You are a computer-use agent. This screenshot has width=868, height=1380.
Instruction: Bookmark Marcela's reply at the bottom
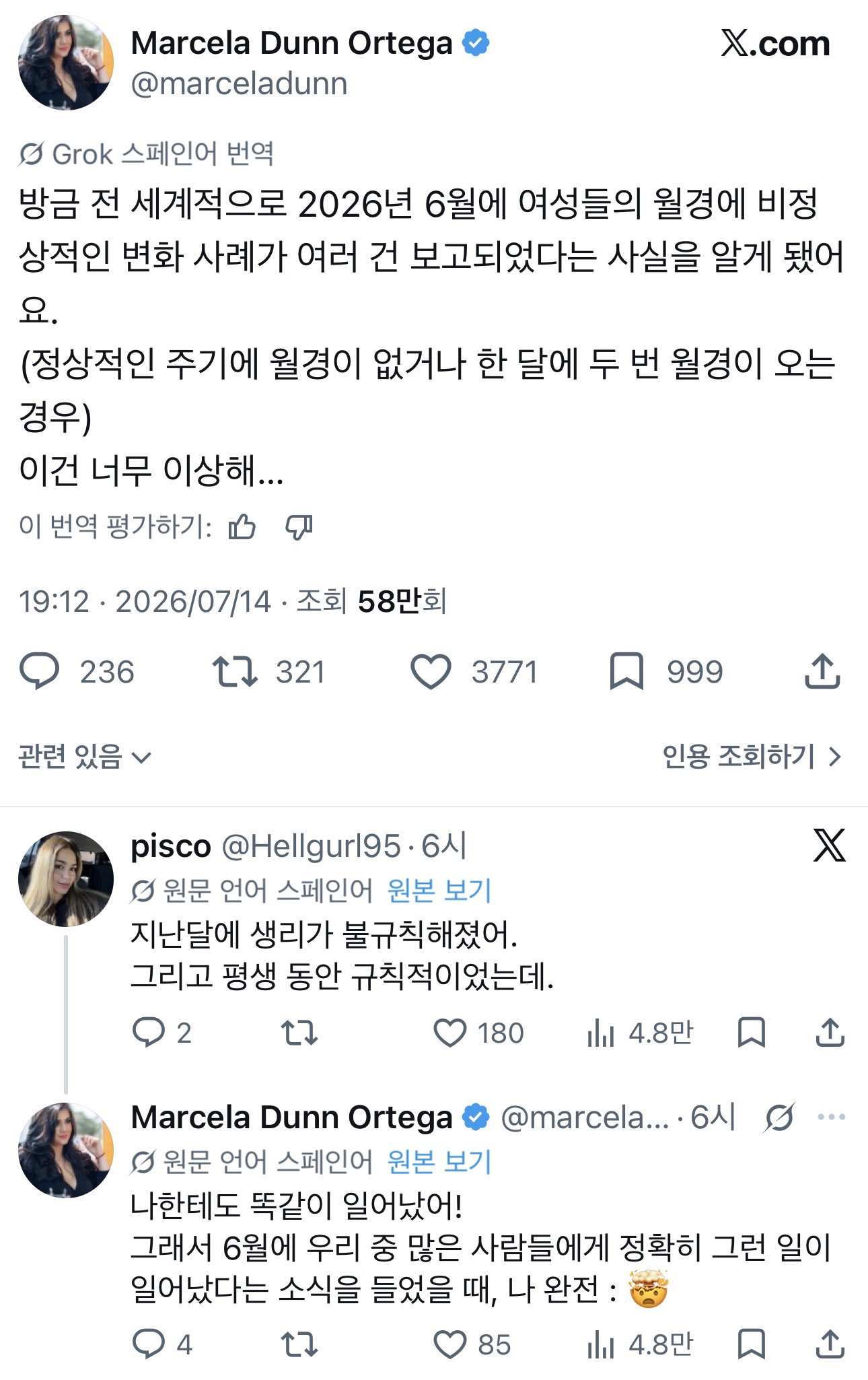pos(751,1344)
